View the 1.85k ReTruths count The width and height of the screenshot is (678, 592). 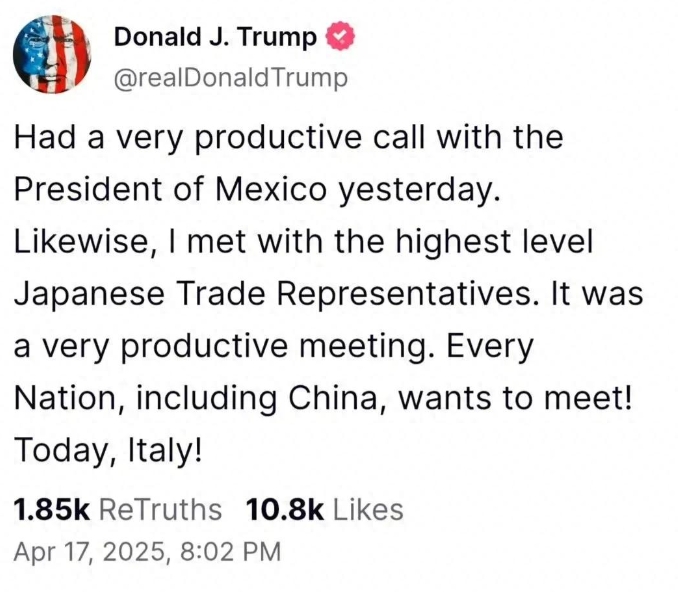[52, 509]
